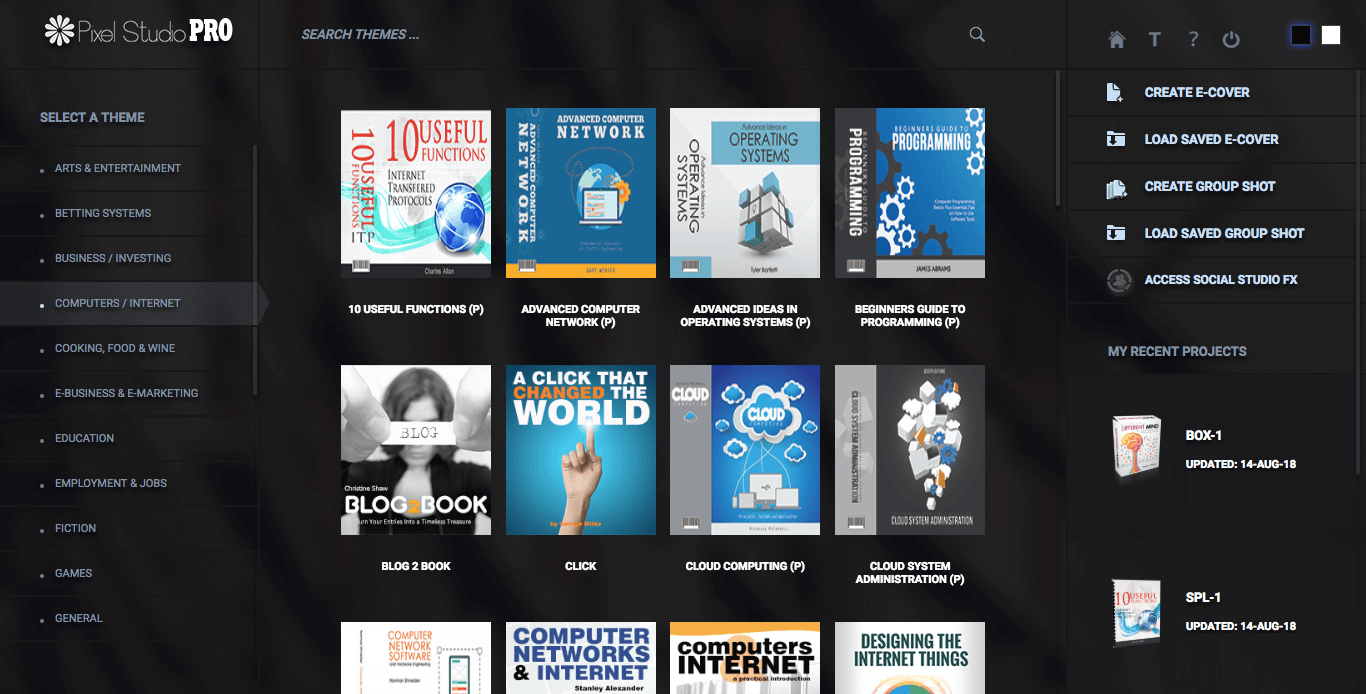
Task: Open the Designing the Internet Things cover
Action: pyautogui.click(x=910, y=658)
